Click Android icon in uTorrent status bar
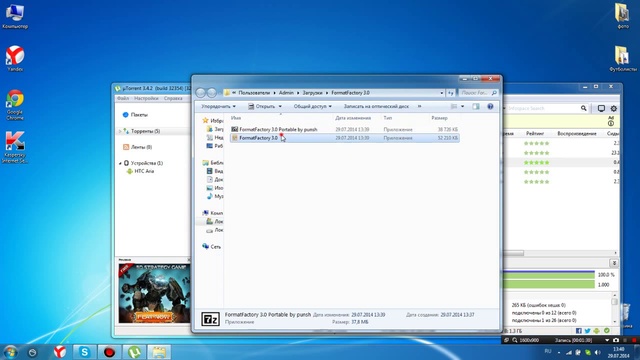 [597, 331]
